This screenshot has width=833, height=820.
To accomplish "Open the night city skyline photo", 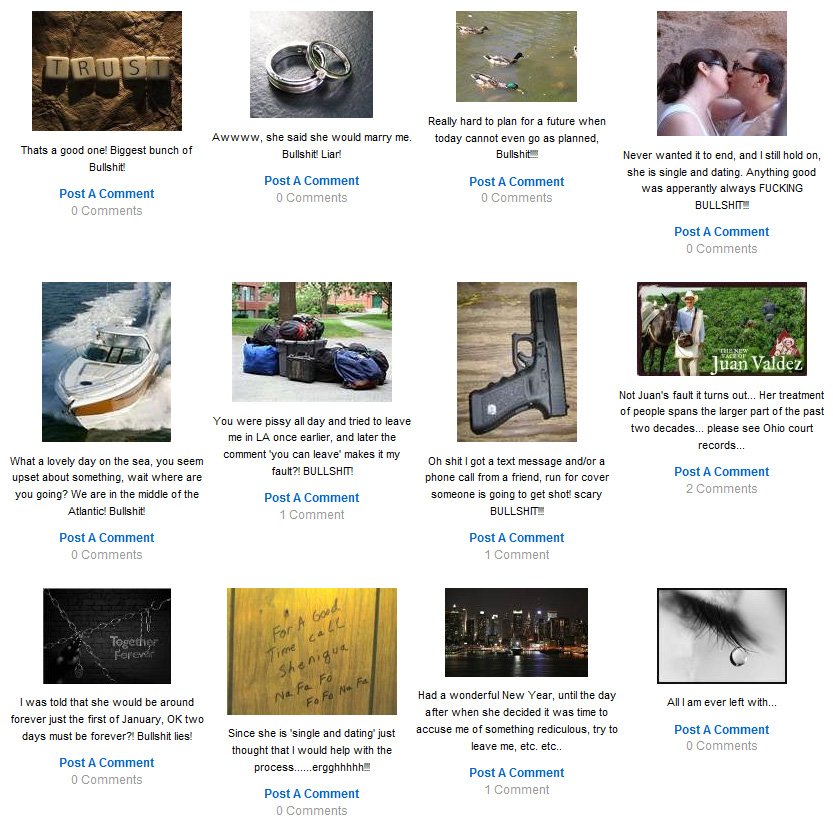I will [516, 632].
